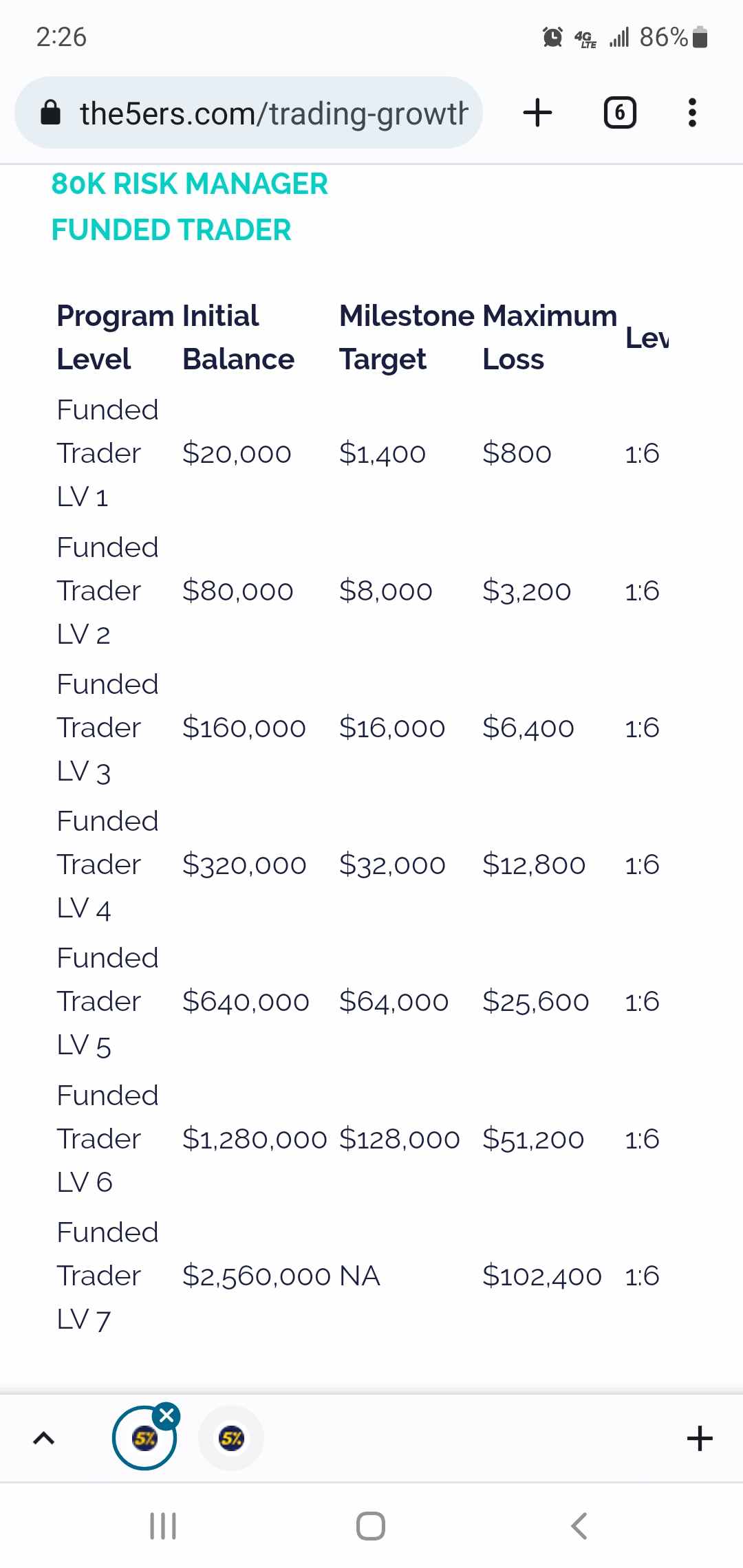The image size is (743, 1568).
Task: Tap the $2,560,000 initial balance cell
Action: click(256, 1276)
